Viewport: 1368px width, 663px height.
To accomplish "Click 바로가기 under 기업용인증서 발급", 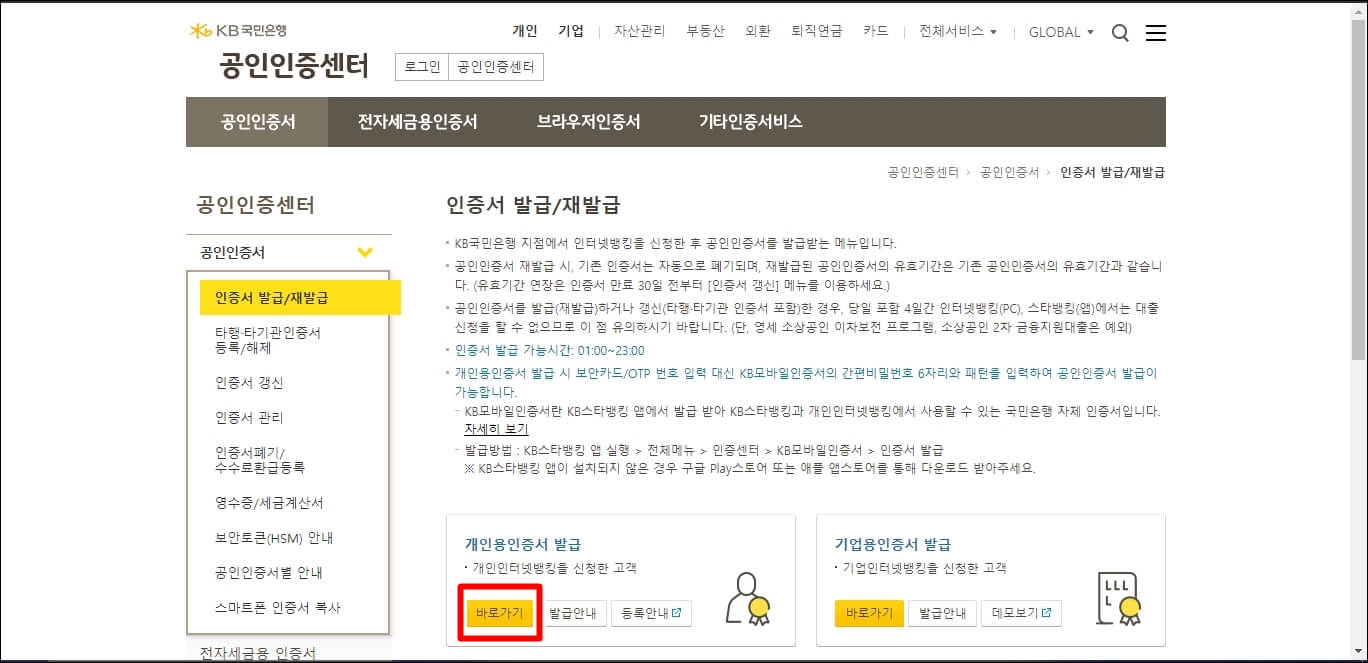I will coord(869,613).
